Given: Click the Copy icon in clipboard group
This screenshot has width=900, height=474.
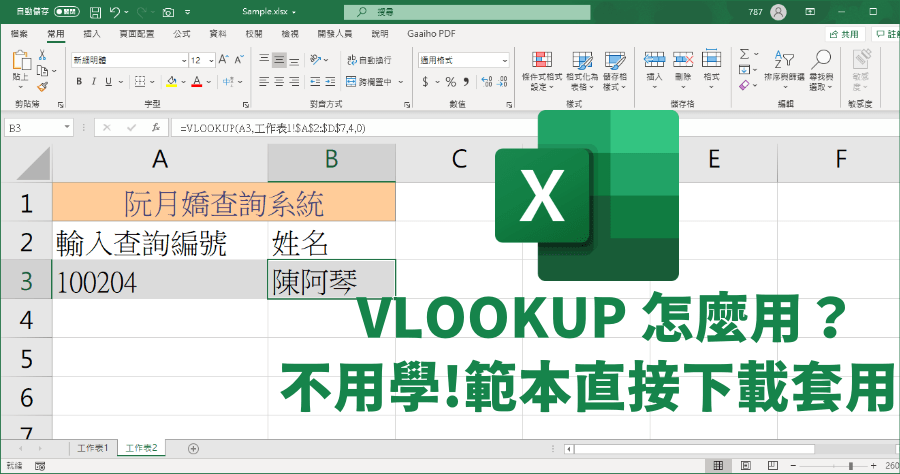Looking at the screenshot, I should point(42,71).
